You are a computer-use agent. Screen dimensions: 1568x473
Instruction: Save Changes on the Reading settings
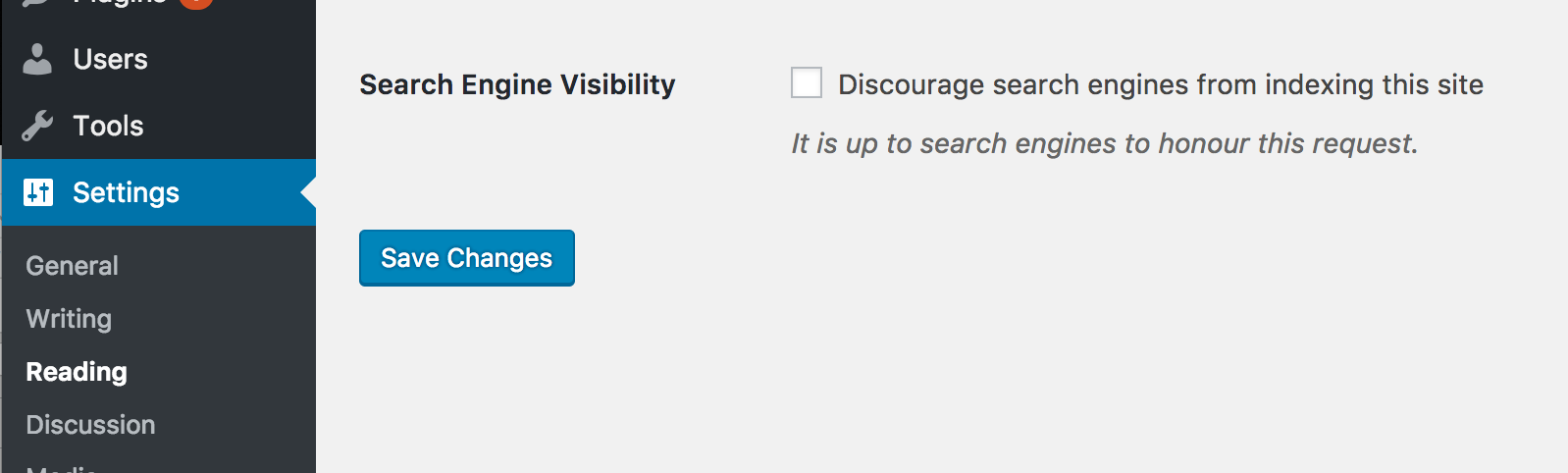pyautogui.click(x=467, y=258)
